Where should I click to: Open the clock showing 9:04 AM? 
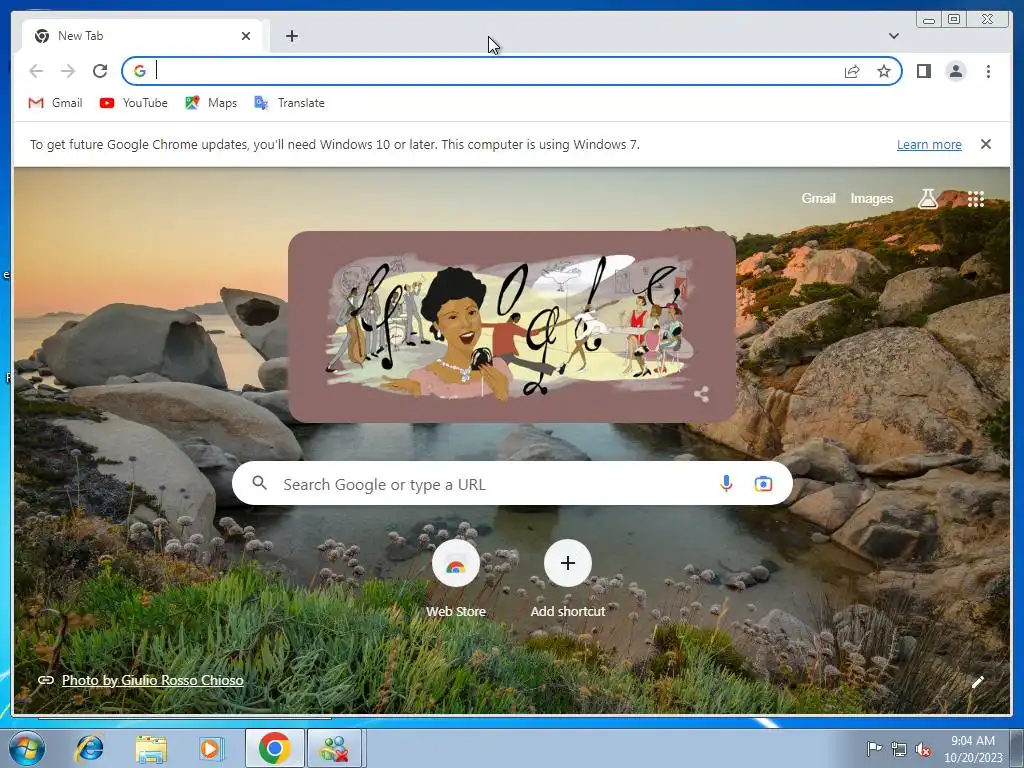972,749
